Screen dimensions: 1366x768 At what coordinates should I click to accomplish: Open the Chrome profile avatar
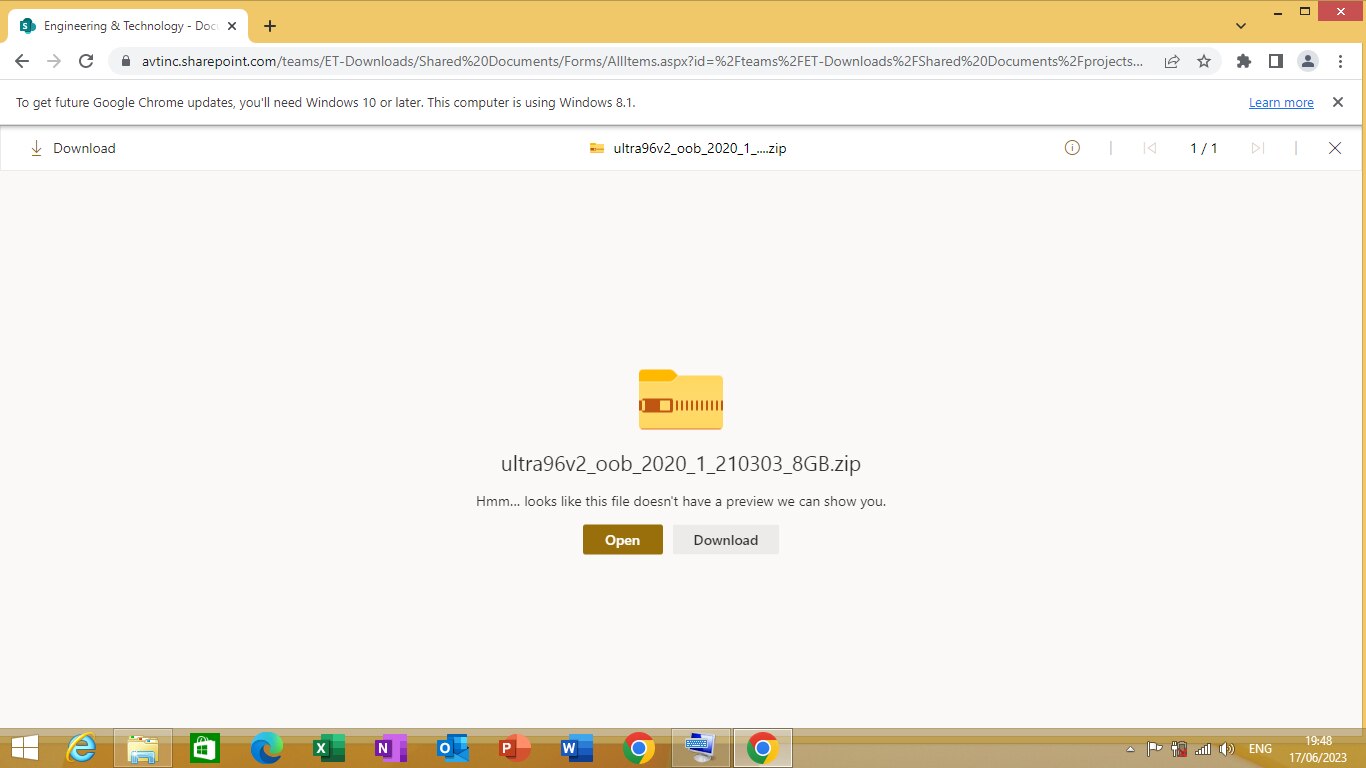pyautogui.click(x=1307, y=61)
